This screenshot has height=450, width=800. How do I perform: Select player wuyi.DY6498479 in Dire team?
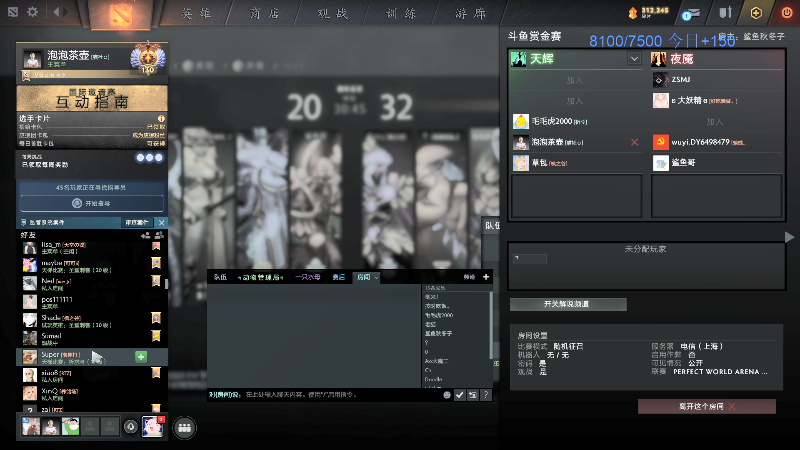tap(716, 142)
